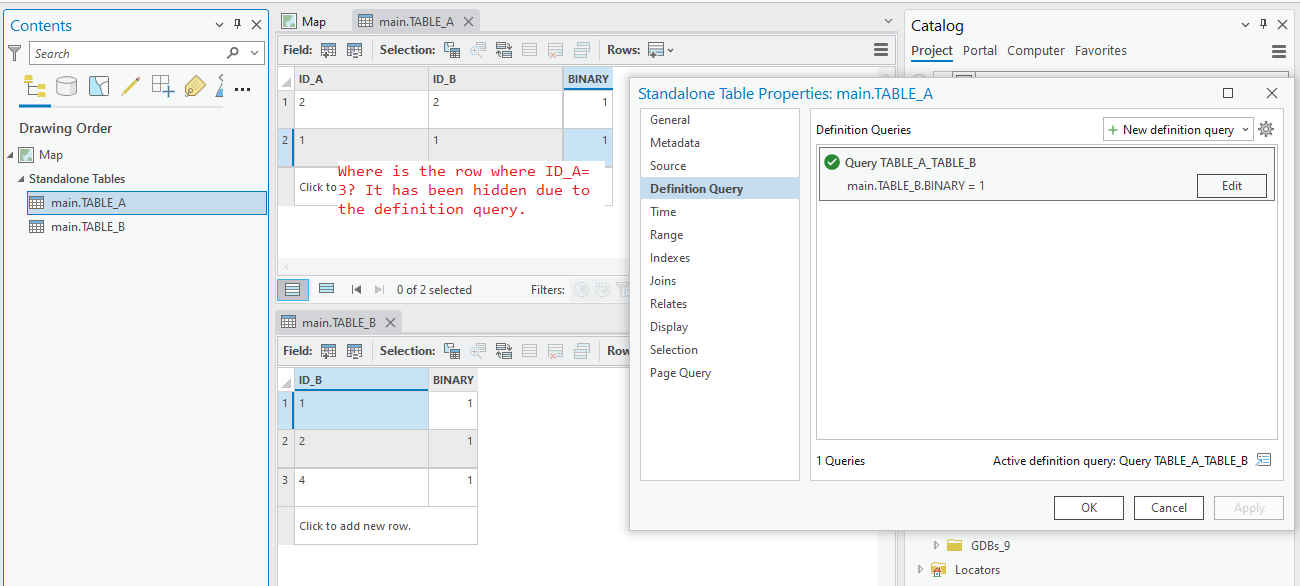Click definition query settings gear icon
This screenshot has width=1300, height=586.
pos(1266,129)
